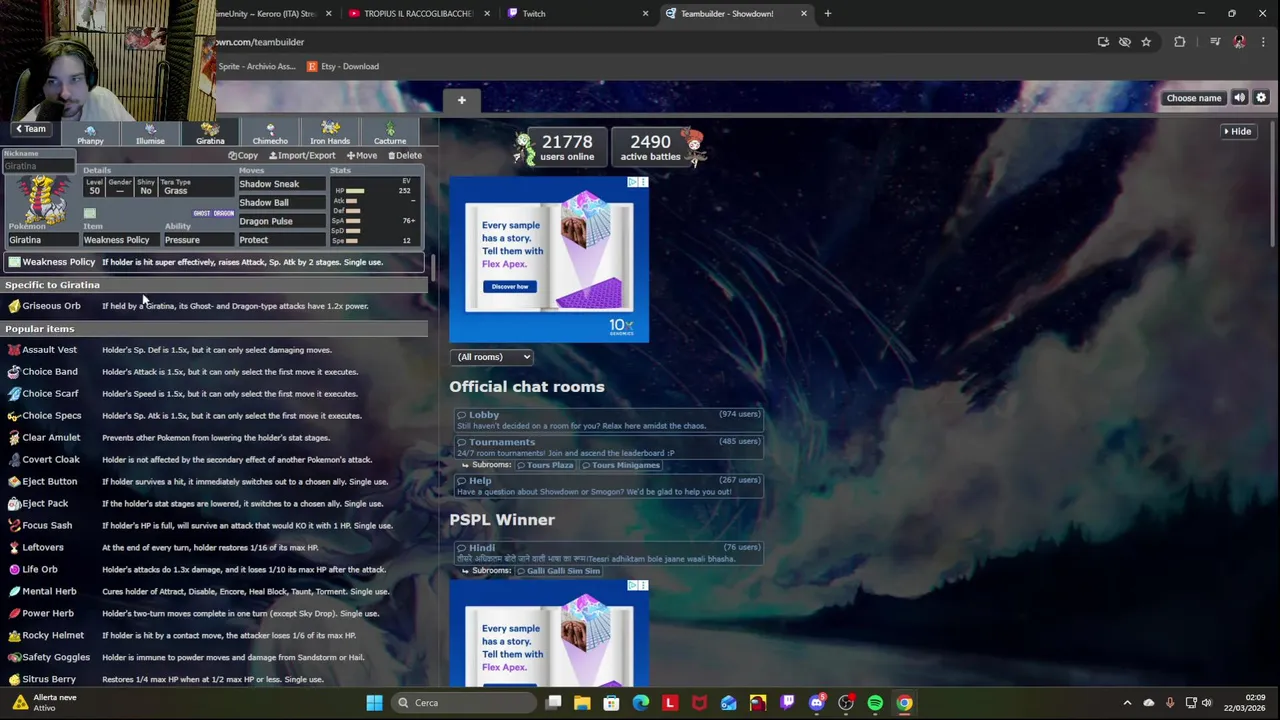Click the Covert Cloak item icon
Image resolution: width=1280 pixels, height=720 pixels.
[x=13, y=460]
